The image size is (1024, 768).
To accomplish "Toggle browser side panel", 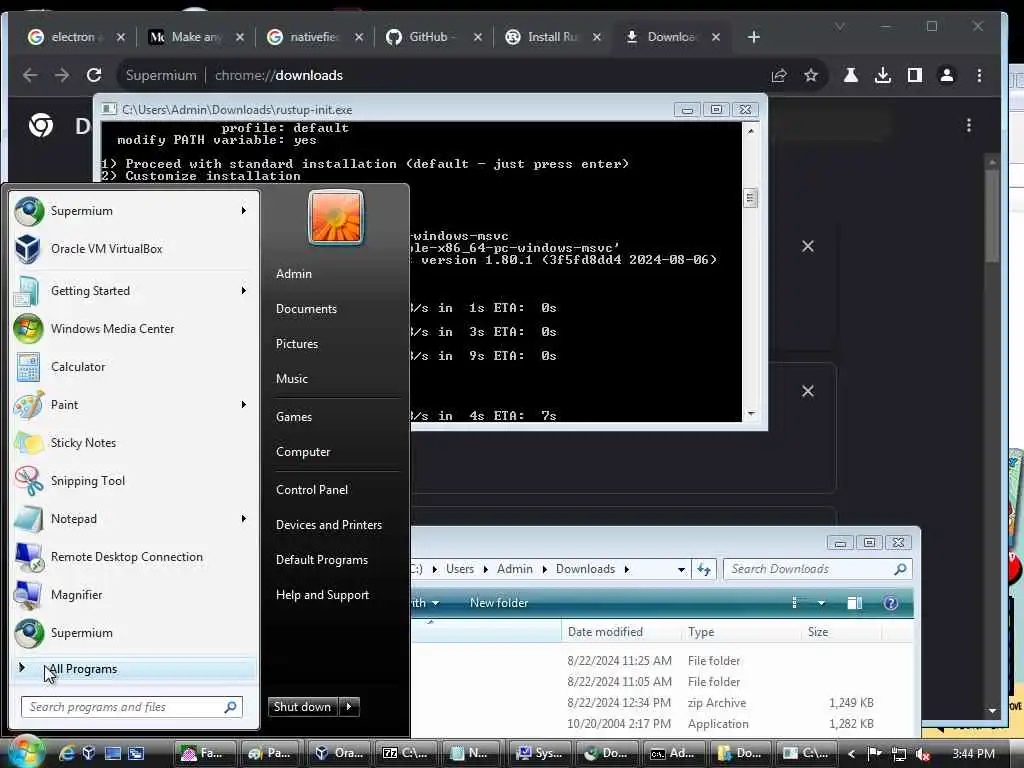I will pos(915,76).
